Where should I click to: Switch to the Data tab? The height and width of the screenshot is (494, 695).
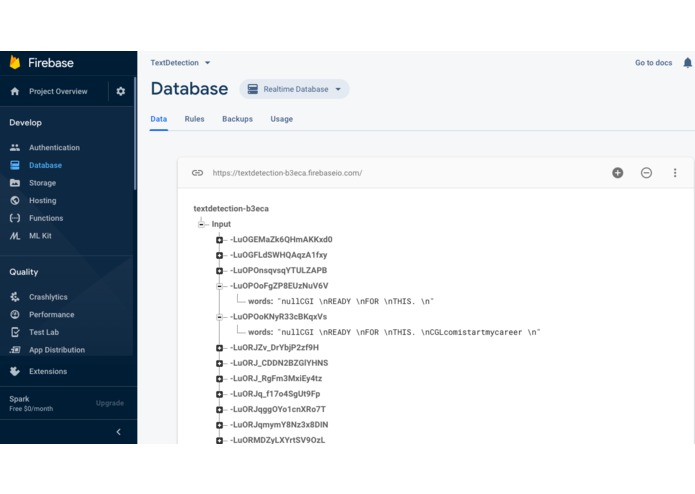tap(159, 119)
